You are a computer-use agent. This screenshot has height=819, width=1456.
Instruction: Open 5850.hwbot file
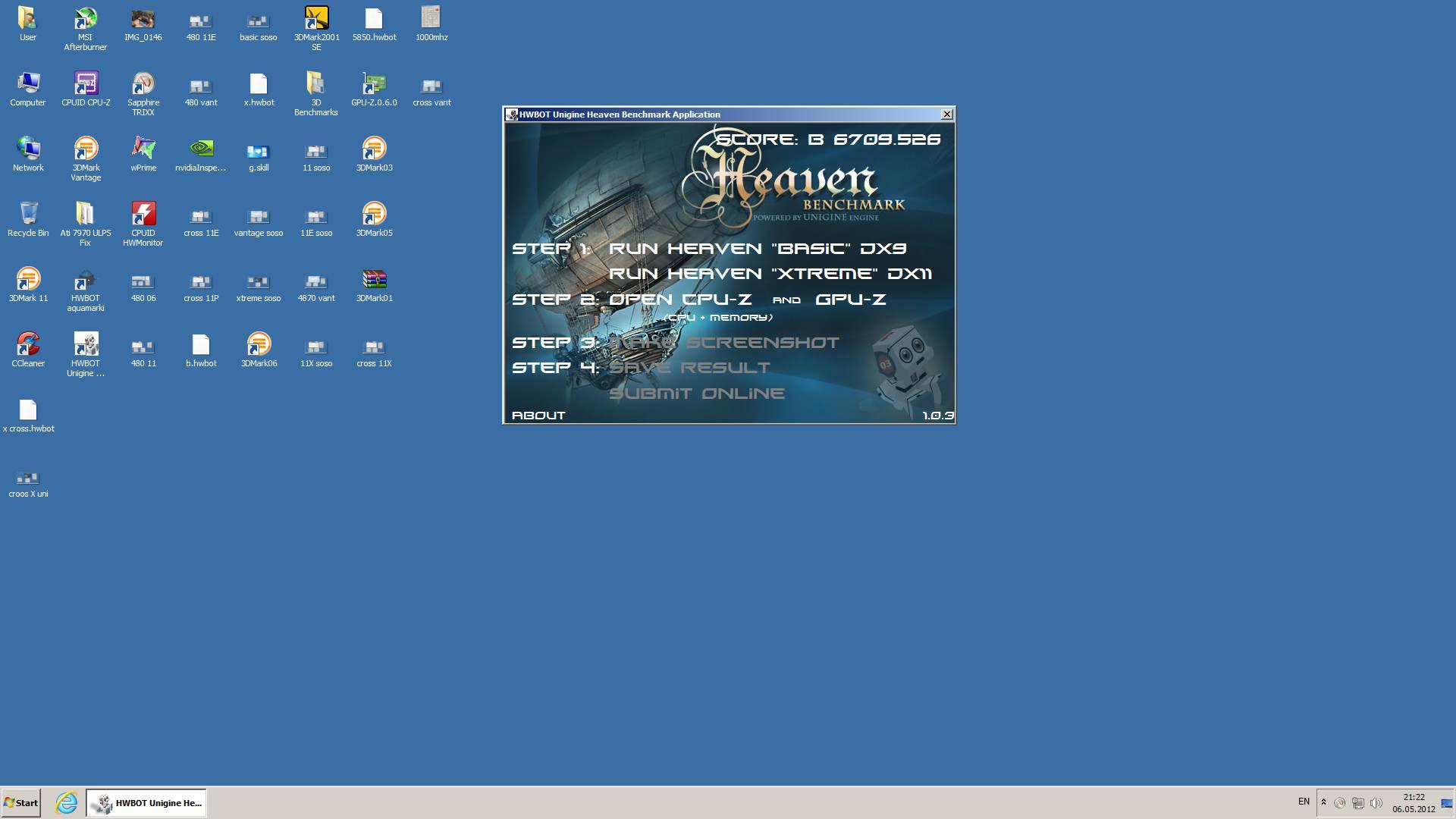tap(374, 24)
